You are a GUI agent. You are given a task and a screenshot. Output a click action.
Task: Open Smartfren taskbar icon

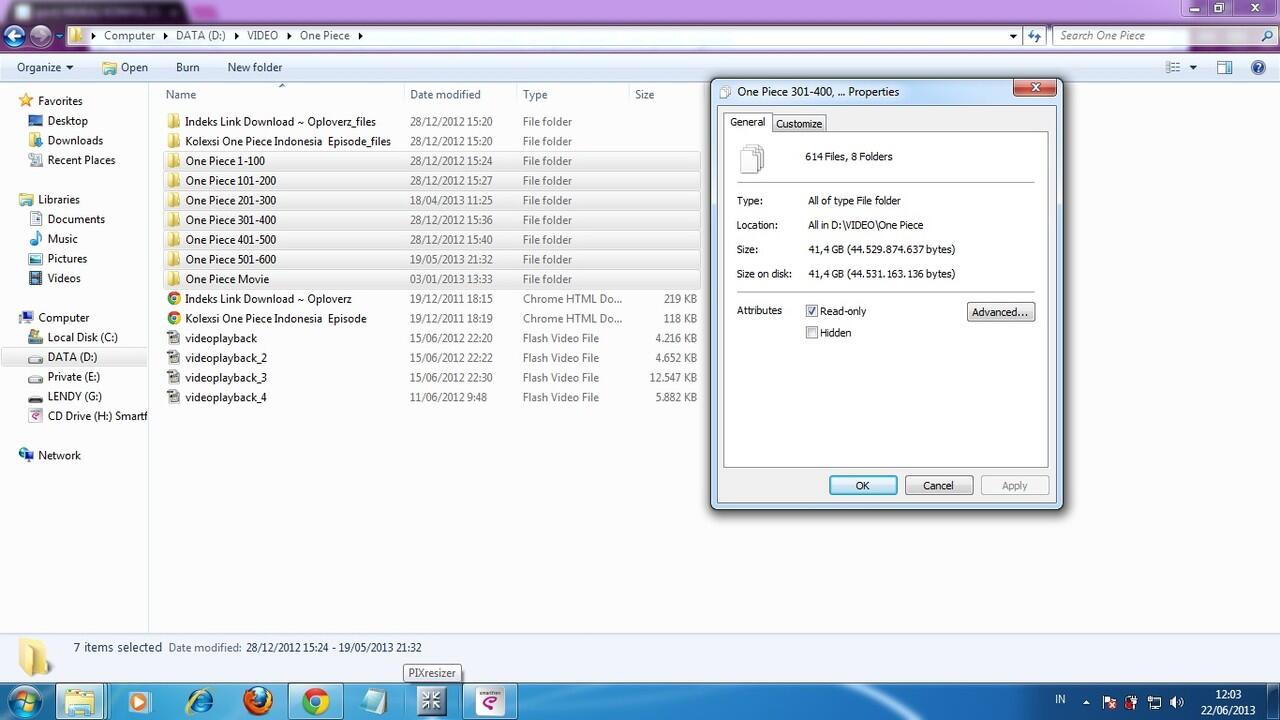[x=490, y=702]
